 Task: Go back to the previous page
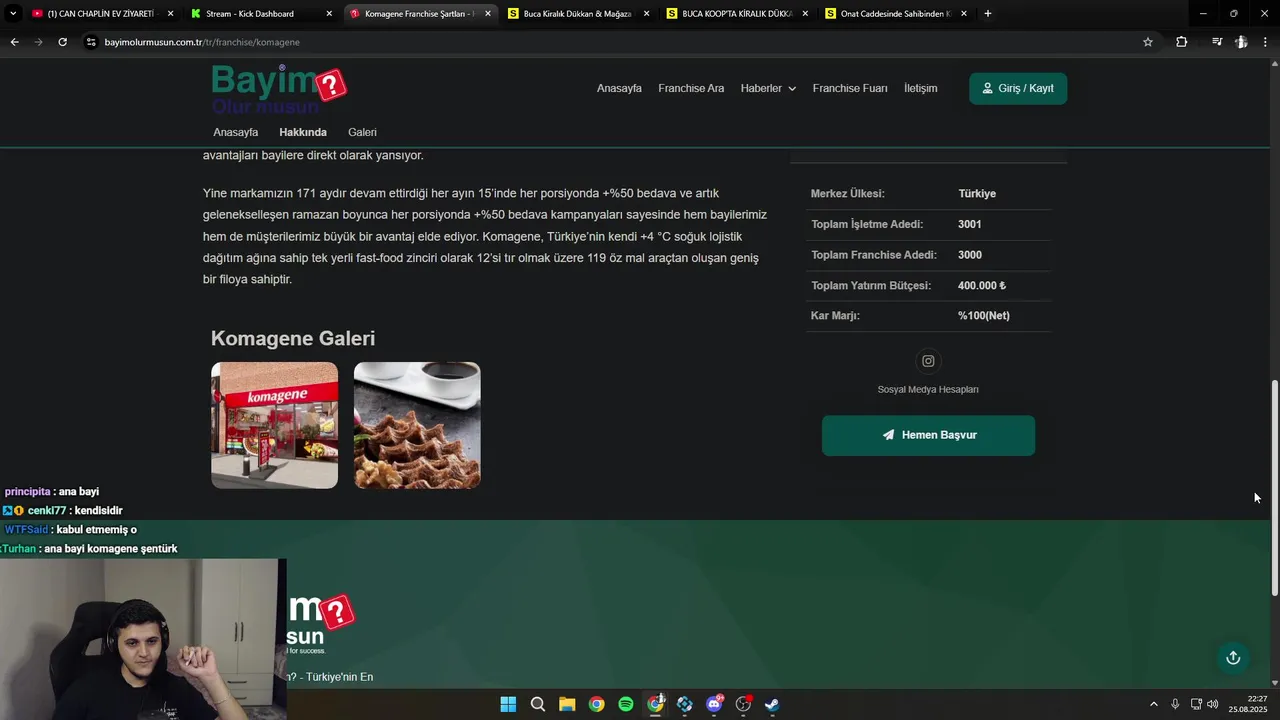click(x=14, y=42)
